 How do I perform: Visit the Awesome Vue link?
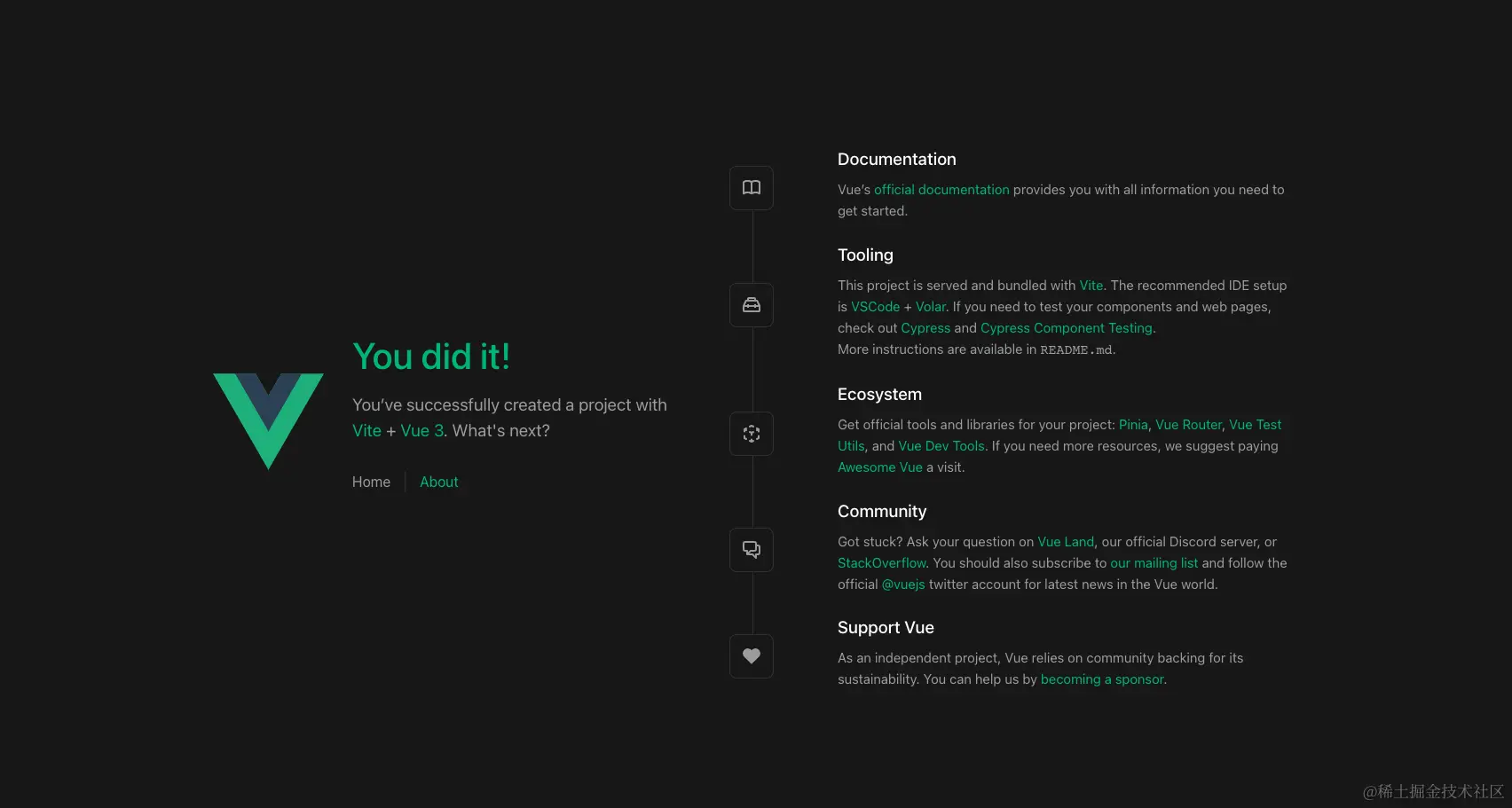coord(880,467)
